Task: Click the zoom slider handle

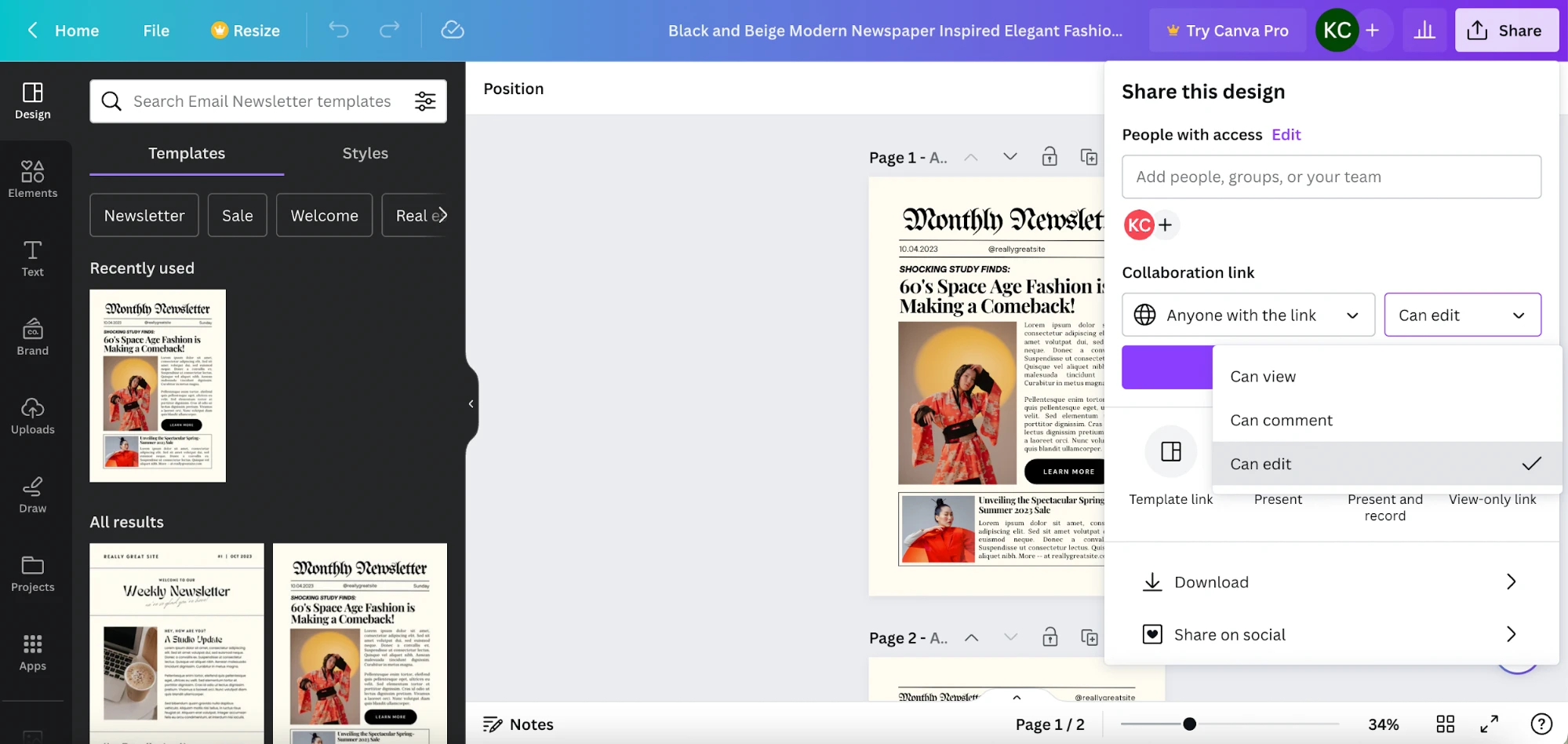Action: pos(1189,724)
